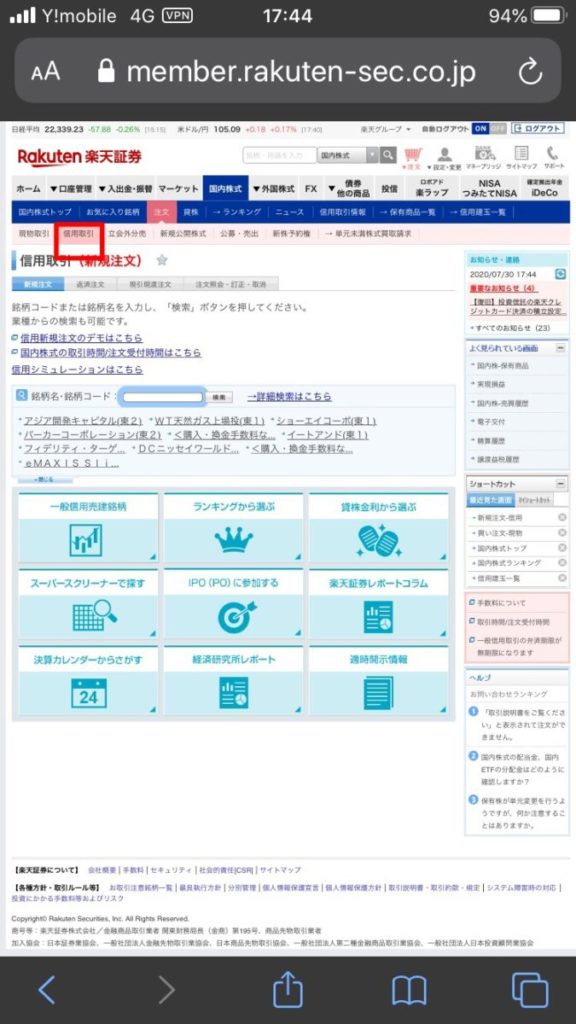Select the crown ランキングから選ぶ tile

coord(234,528)
